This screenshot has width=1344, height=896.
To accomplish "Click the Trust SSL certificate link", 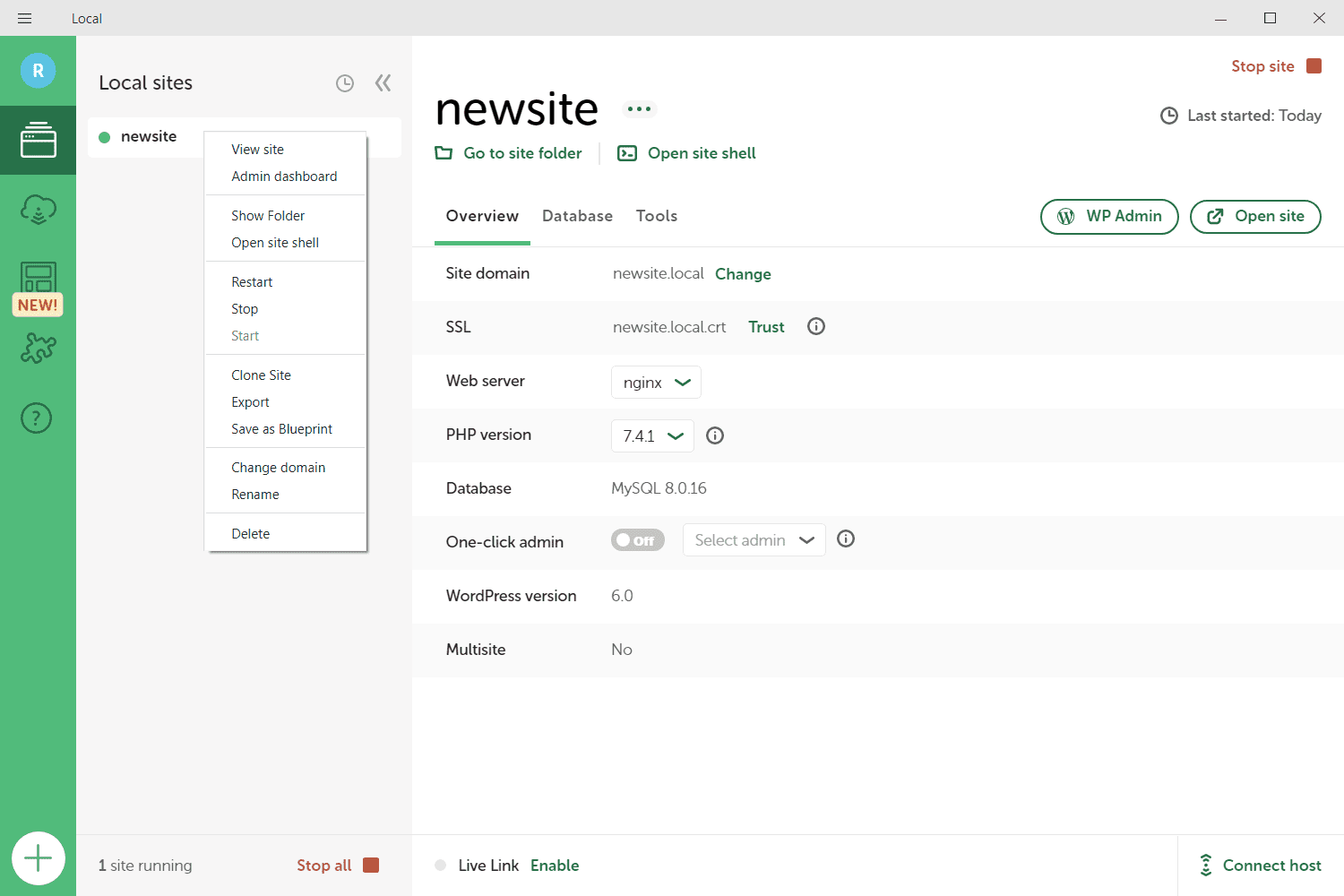I will point(766,327).
